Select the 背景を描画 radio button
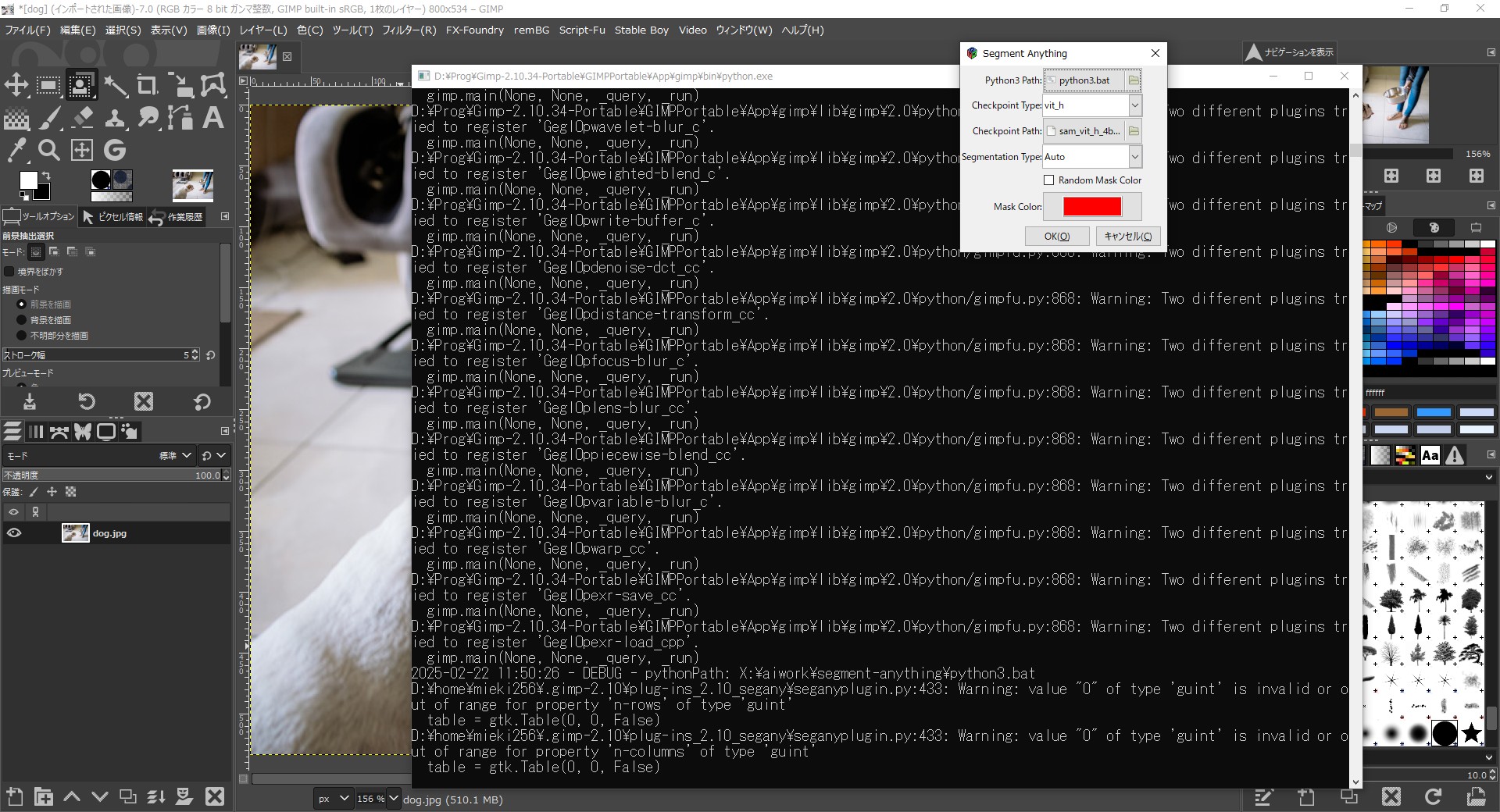This screenshot has width=1500, height=812. (x=22, y=320)
